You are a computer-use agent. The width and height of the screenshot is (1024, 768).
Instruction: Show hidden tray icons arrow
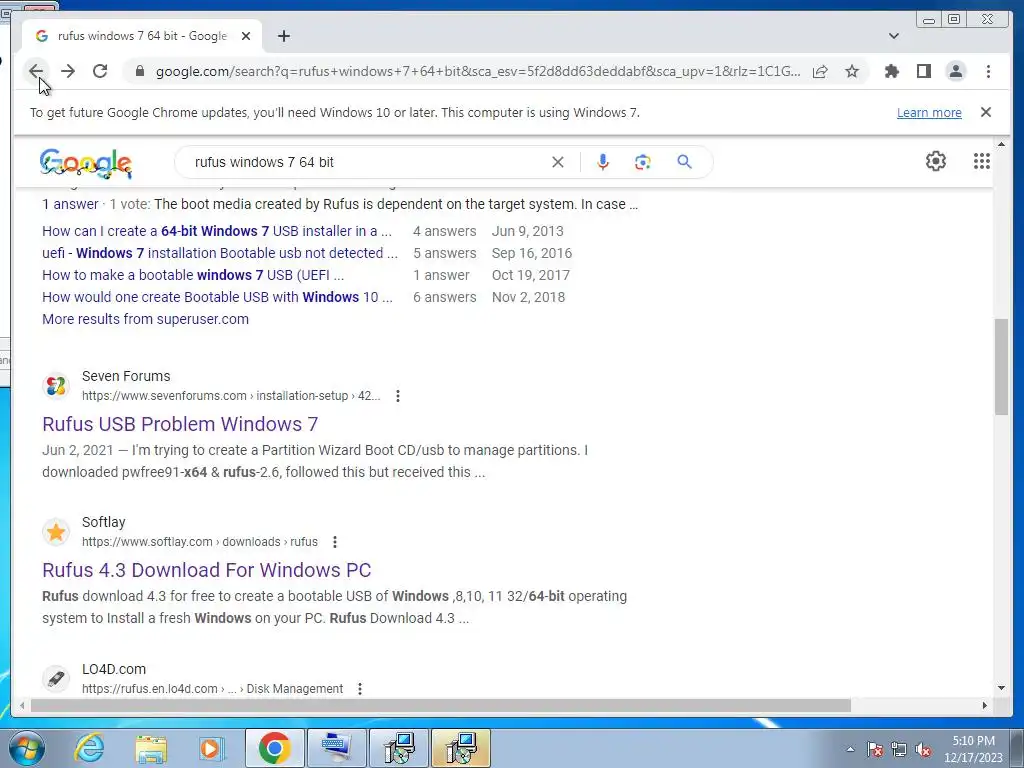pos(850,749)
